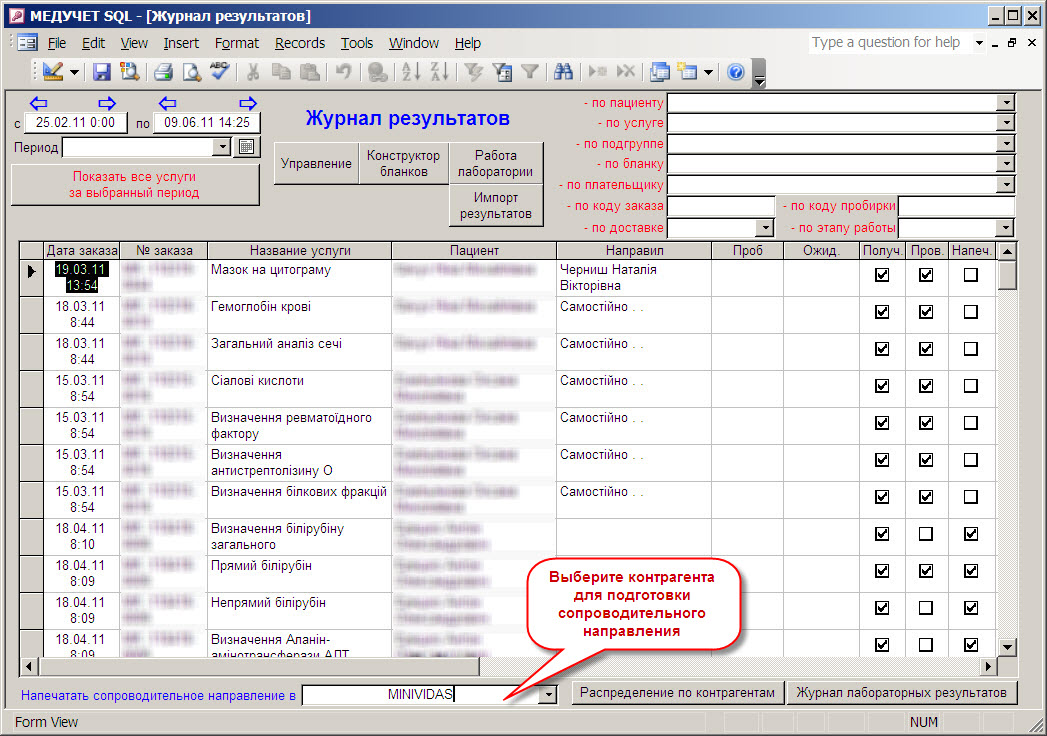Click the Filter By Selection icon
Image resolution: width=1047 pixels, height=736 pixels.
click(x=474, y=71)
